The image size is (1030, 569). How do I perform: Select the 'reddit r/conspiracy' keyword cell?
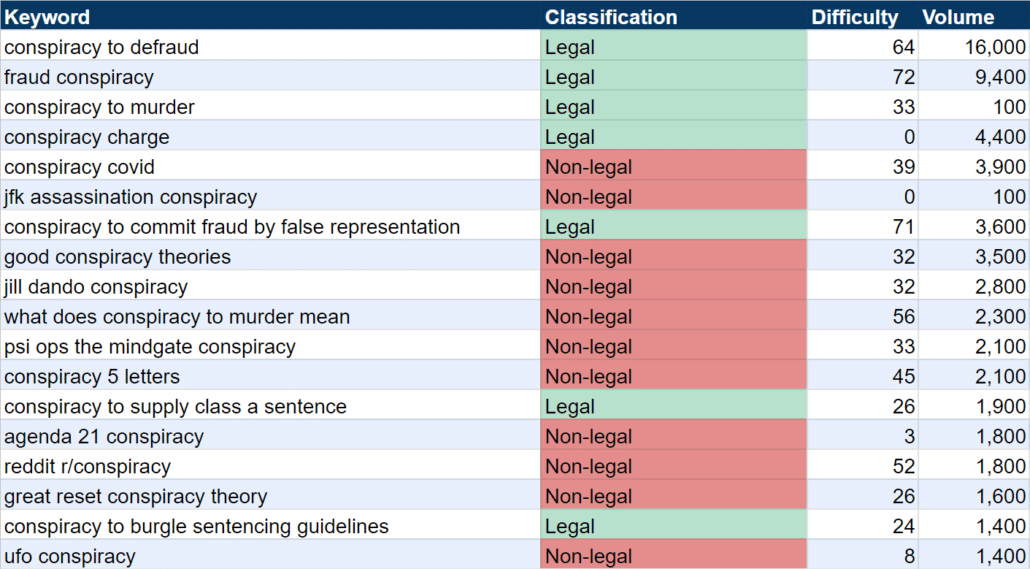(270, 467)
